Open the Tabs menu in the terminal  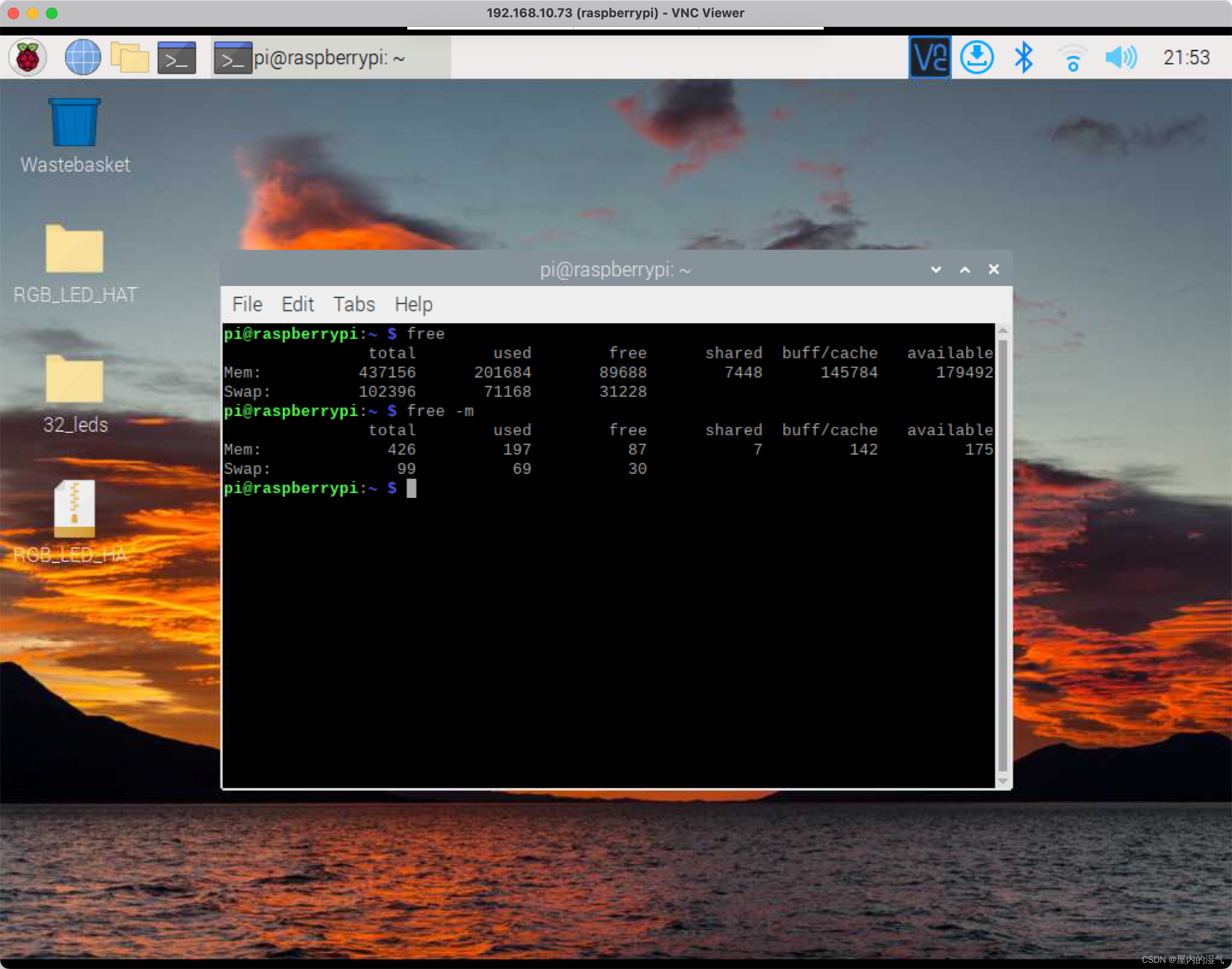[354, 305]
